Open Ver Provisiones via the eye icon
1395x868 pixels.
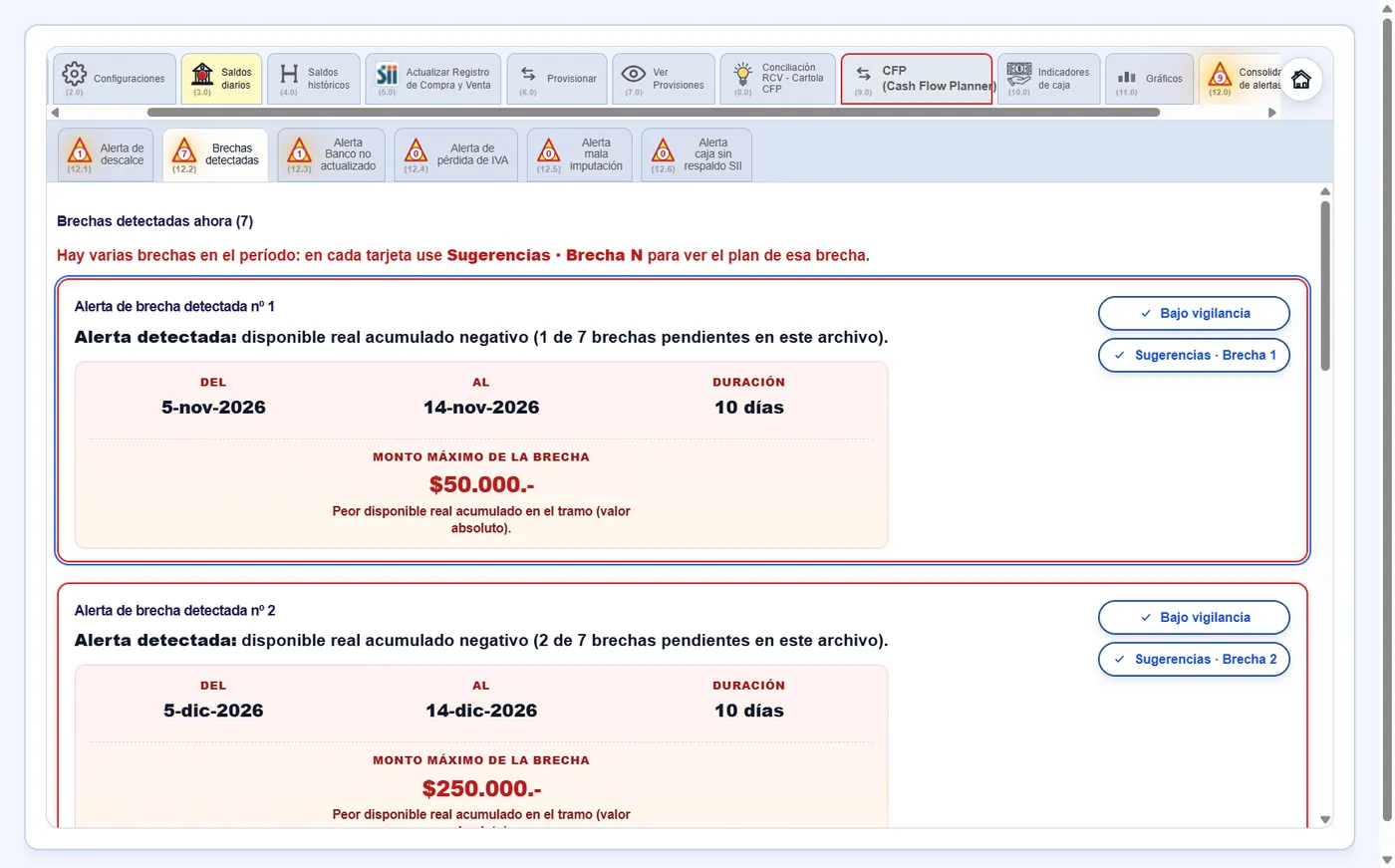[634, 74]
